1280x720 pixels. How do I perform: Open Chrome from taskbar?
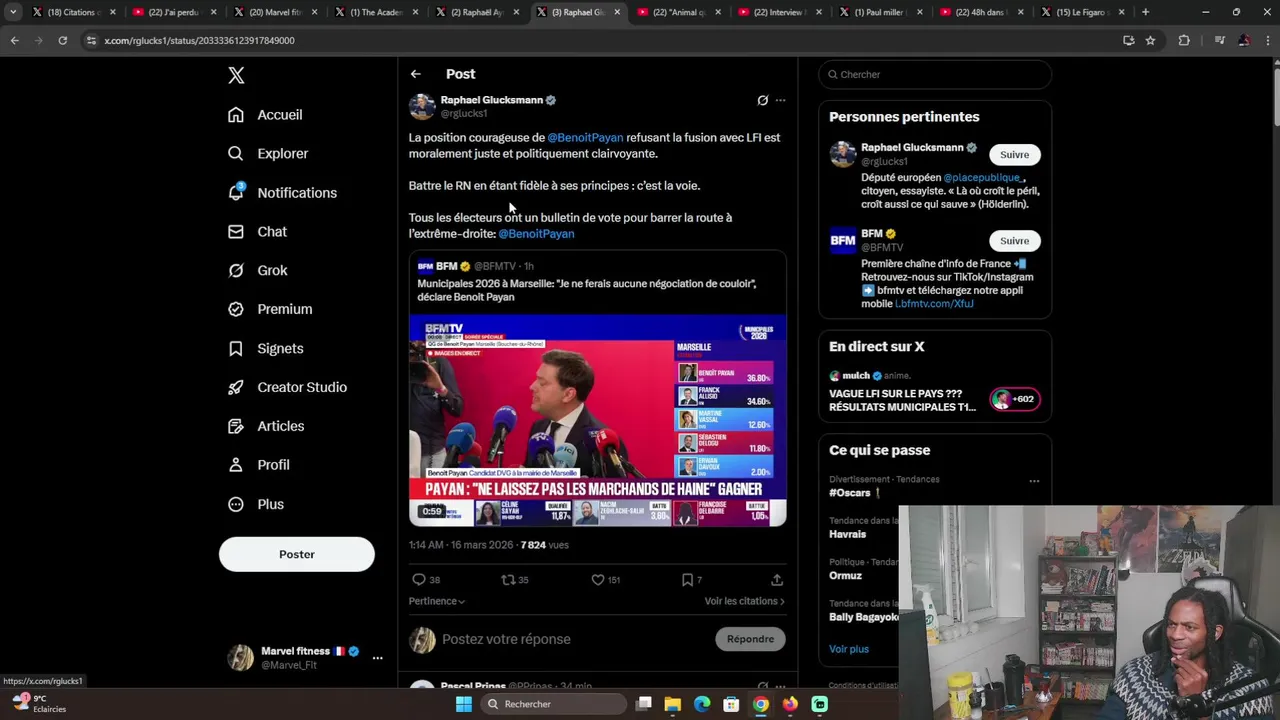pyautogui.click(x=761, y=704)
